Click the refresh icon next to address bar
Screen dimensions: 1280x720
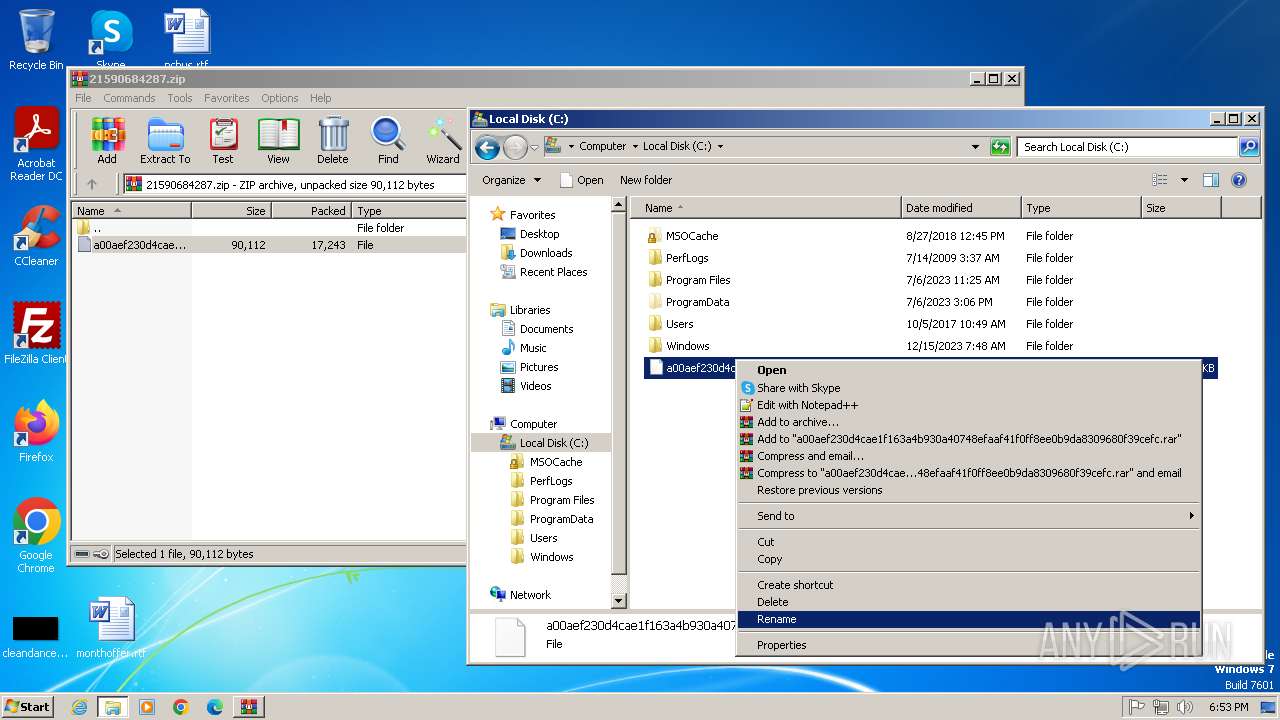(1000, 147)
